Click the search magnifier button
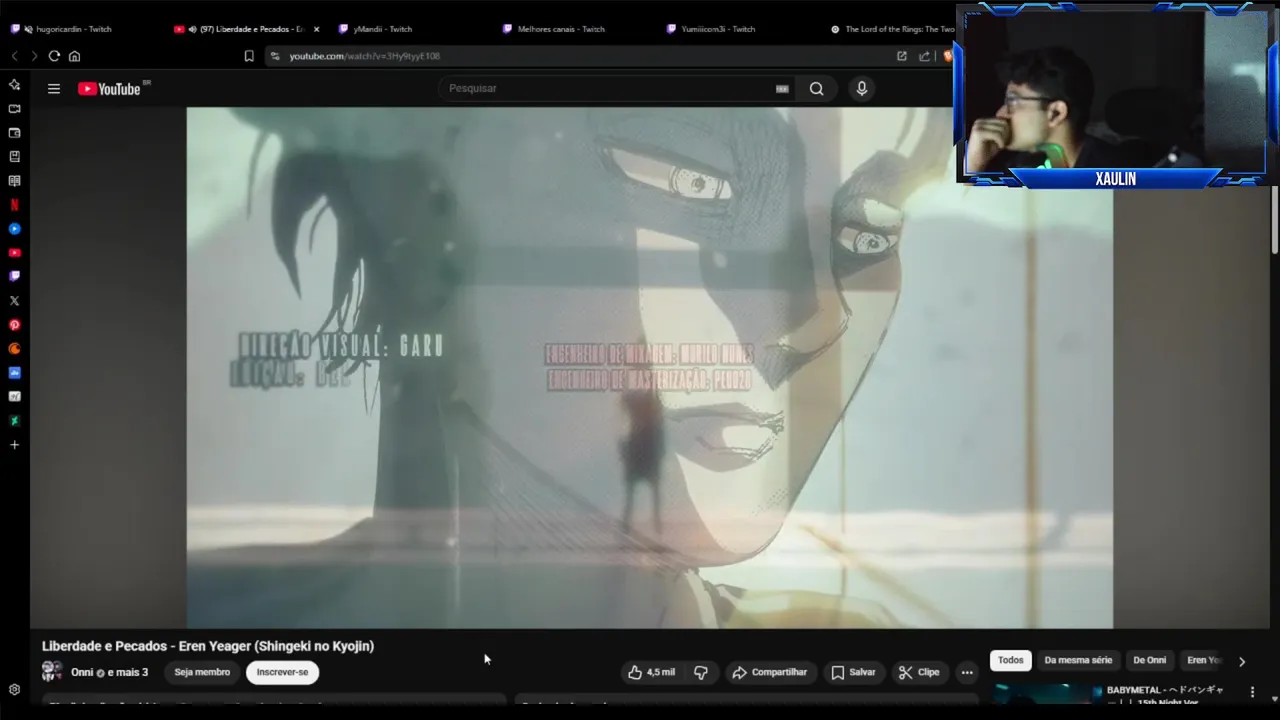1280x720 pixels. (x=817, y=89)
